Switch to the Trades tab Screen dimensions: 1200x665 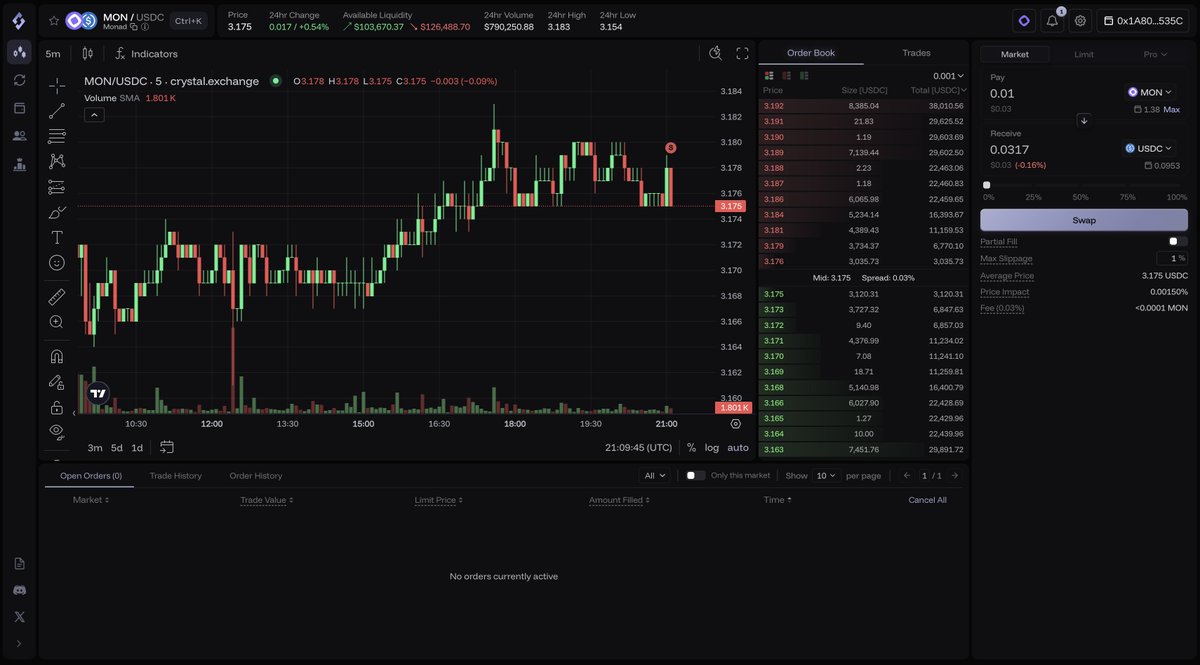(x=916, y=53)
